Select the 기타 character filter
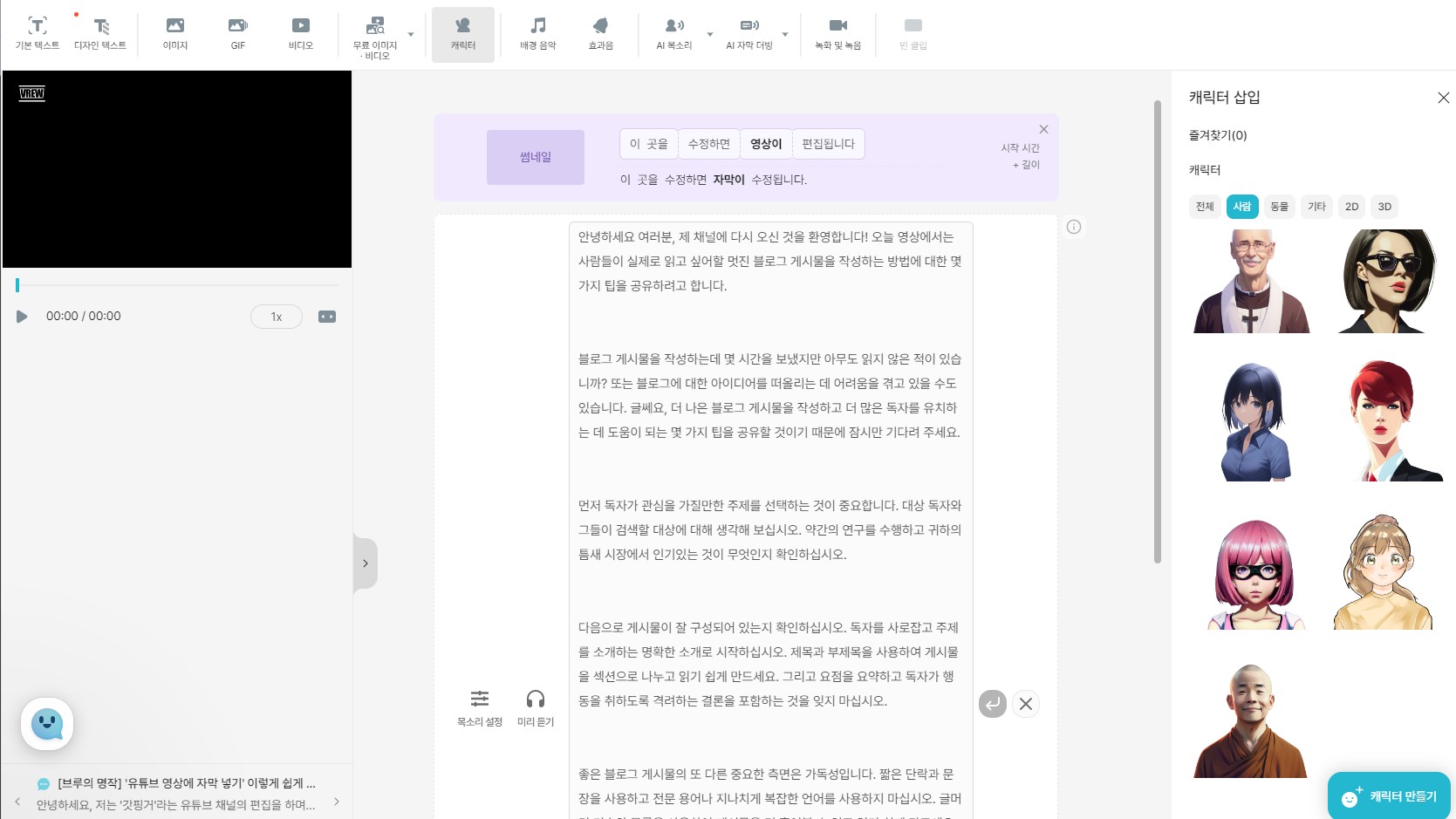 1317,207
